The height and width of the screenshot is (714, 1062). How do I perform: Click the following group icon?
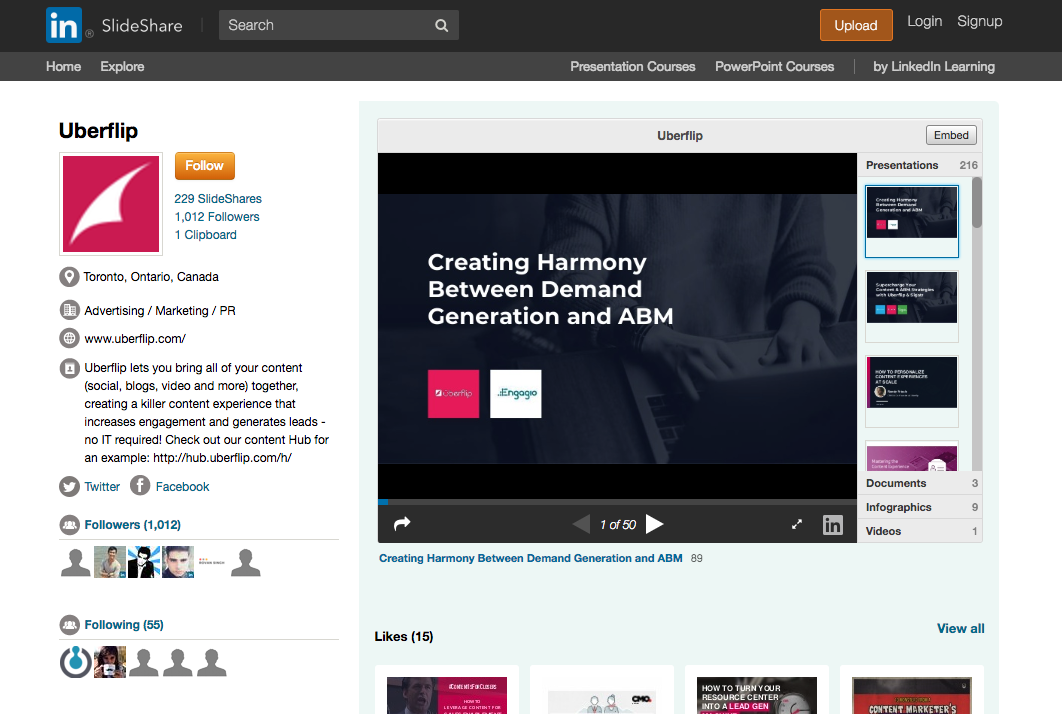70,625
